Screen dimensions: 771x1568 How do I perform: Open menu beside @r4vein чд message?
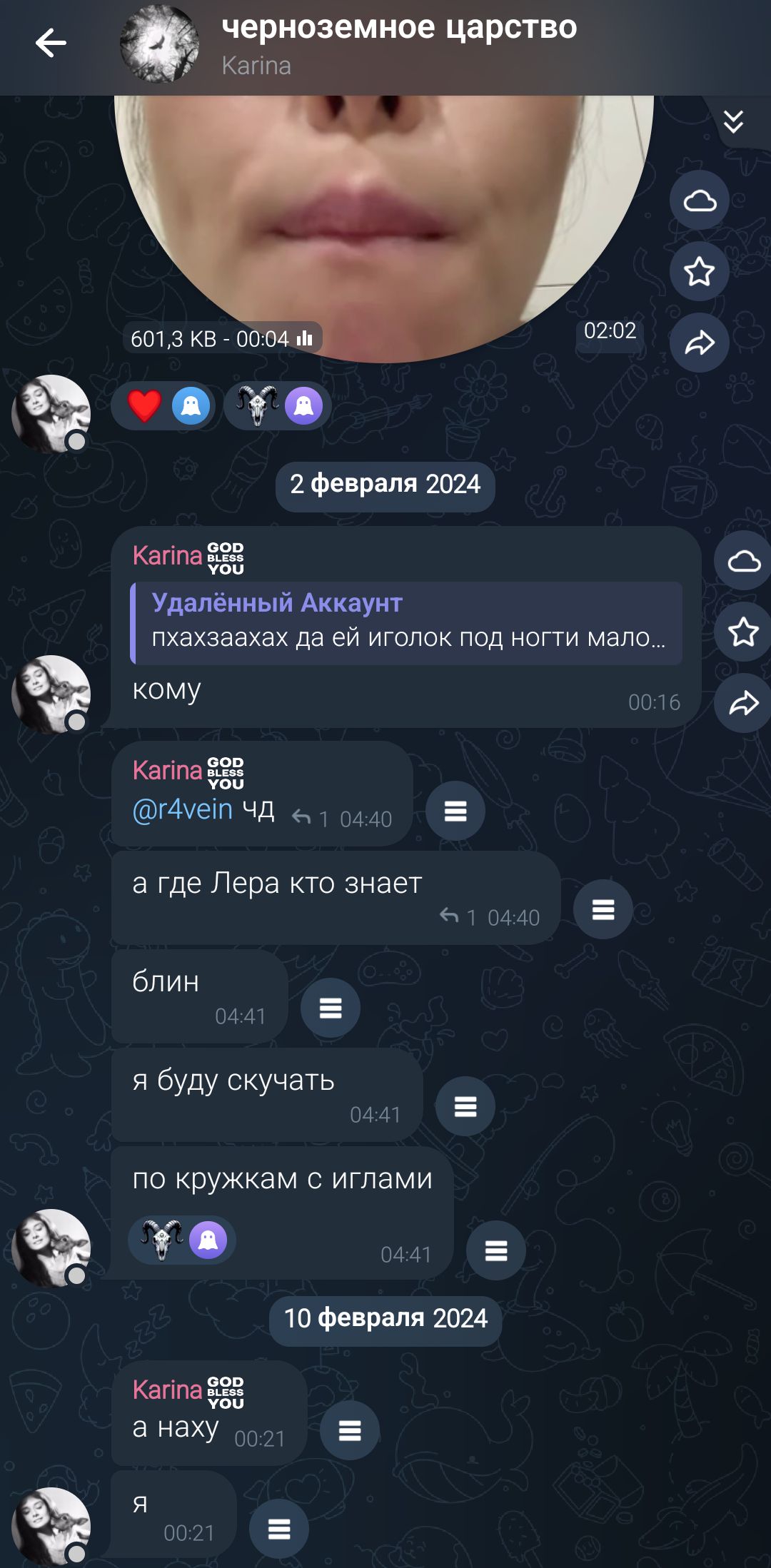[x=455, y=811]
